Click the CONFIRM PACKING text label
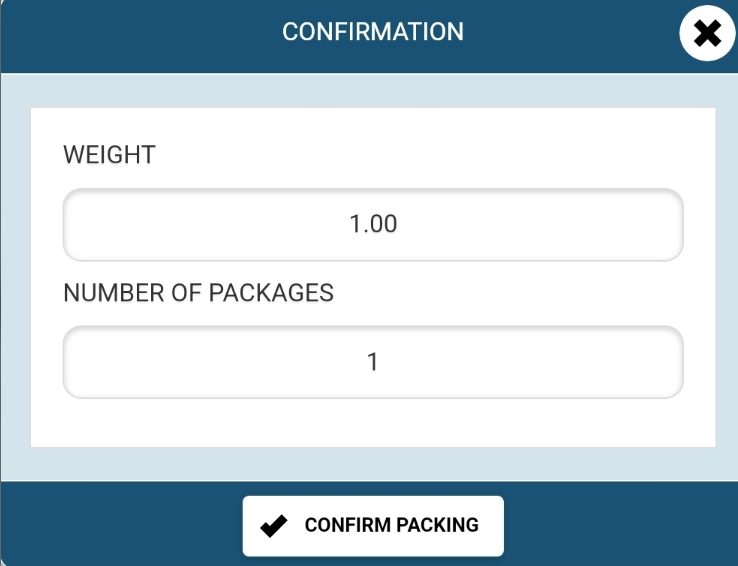Screen dimensions: 738x566 (x=392, y=525)
